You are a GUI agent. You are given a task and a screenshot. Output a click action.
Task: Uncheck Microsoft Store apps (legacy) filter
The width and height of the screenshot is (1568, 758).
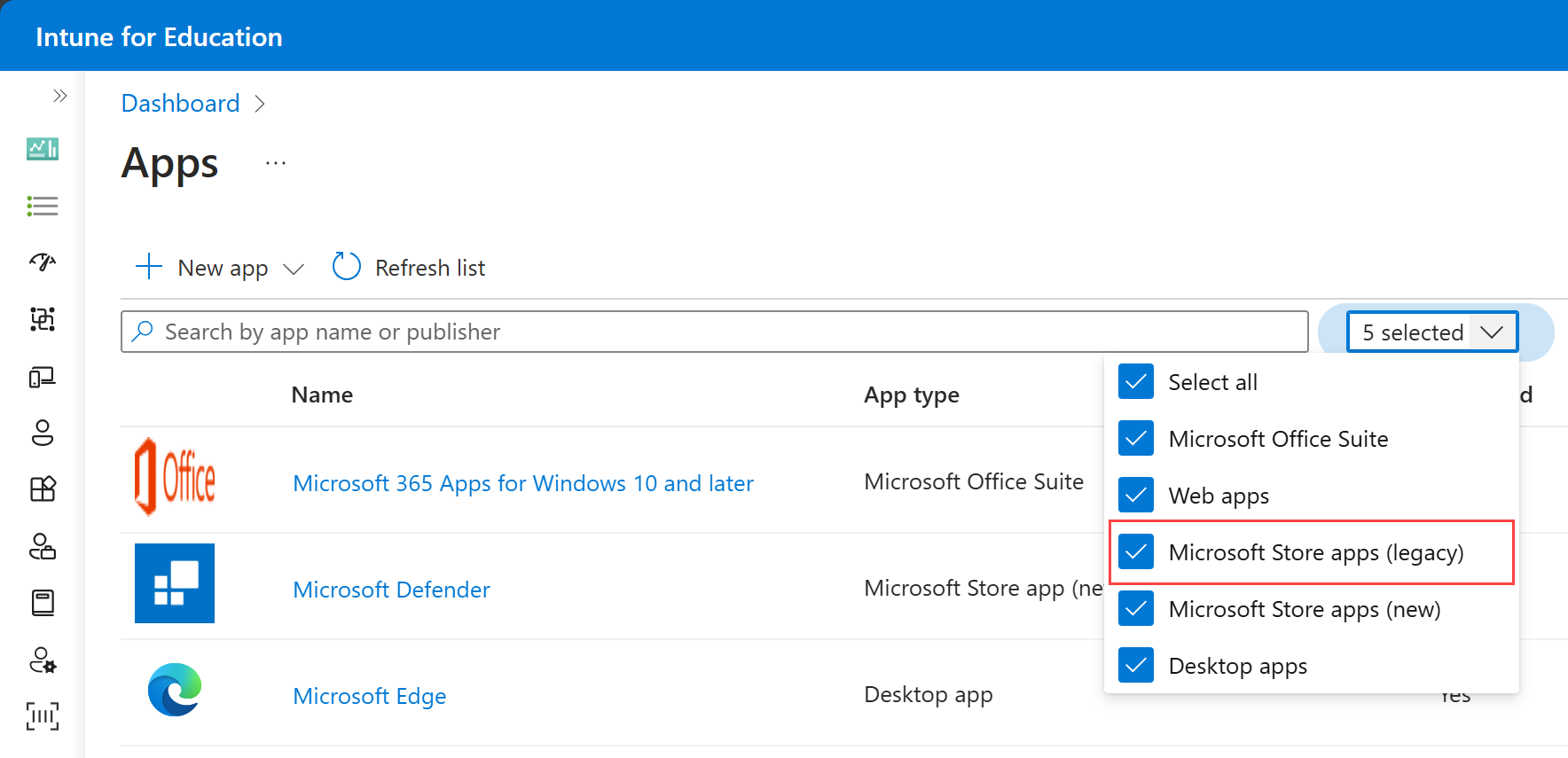coord(1136,552)
